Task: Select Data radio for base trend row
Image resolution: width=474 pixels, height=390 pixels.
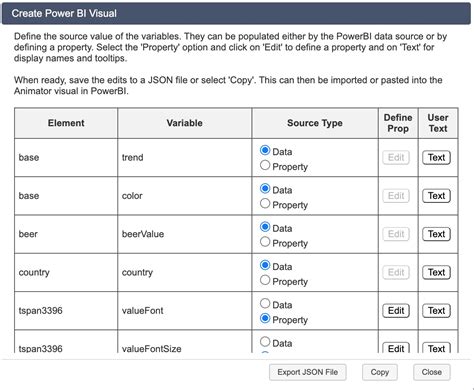Action: [265, 150]
